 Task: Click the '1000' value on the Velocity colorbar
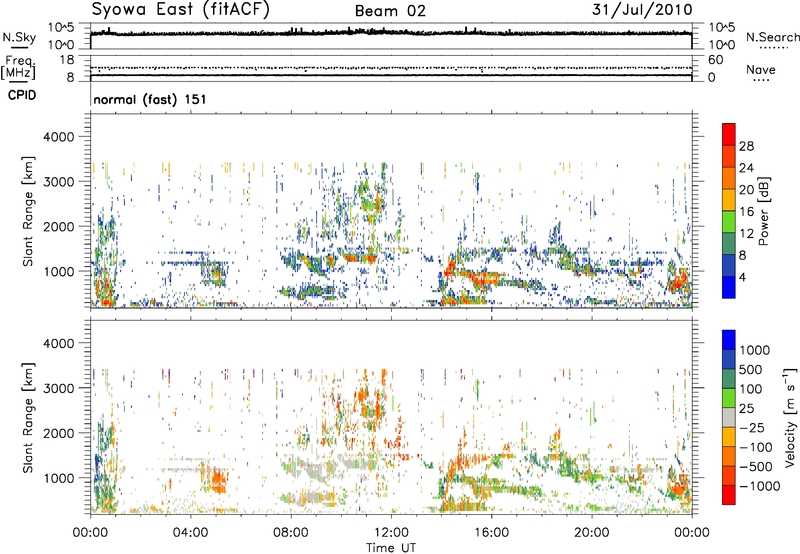(x=755, y=350)
